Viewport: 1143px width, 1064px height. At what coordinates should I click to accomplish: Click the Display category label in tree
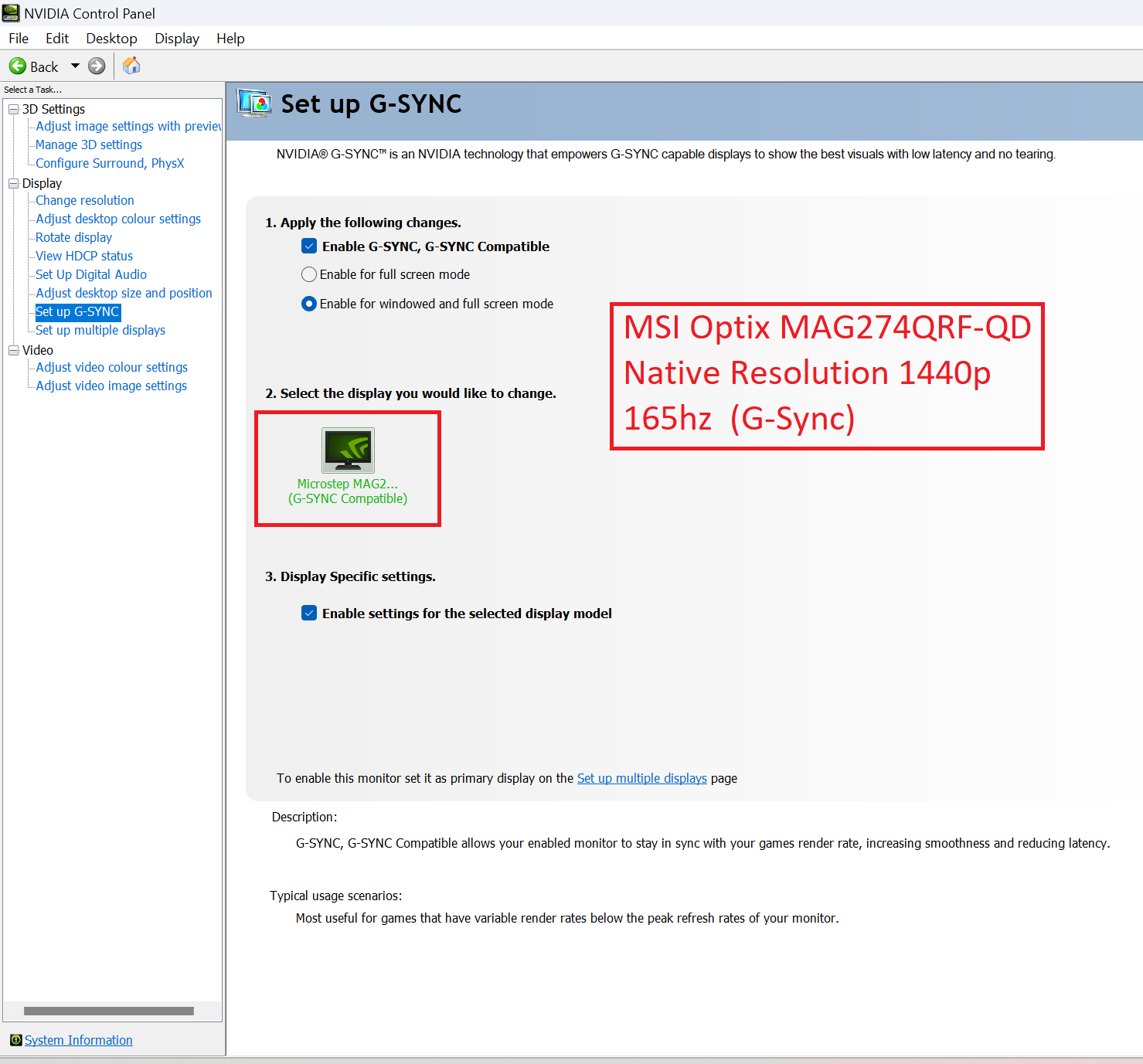[x=42, y=183]
